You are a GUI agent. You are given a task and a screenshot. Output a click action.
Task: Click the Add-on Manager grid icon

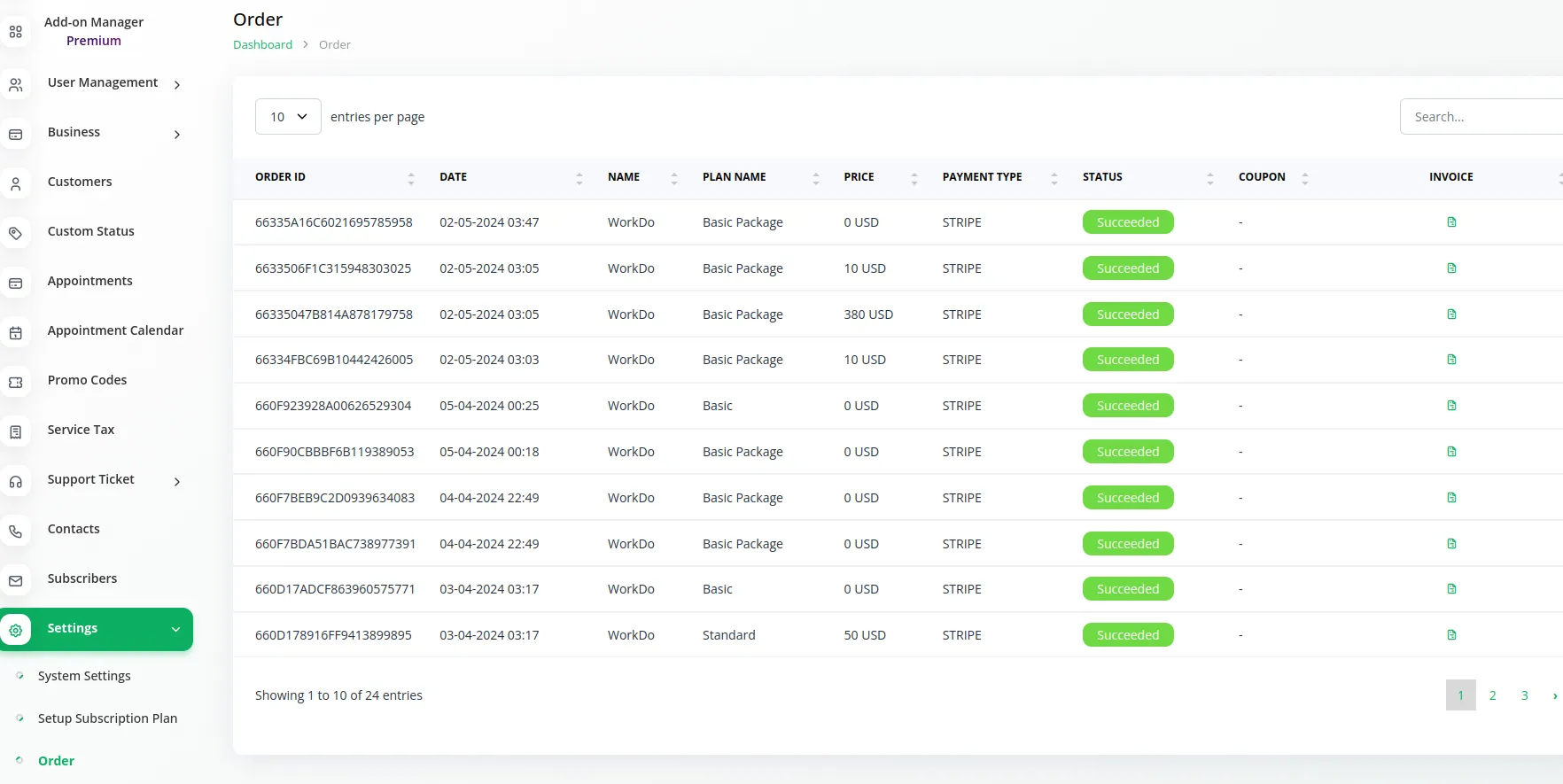coord(15,32)
